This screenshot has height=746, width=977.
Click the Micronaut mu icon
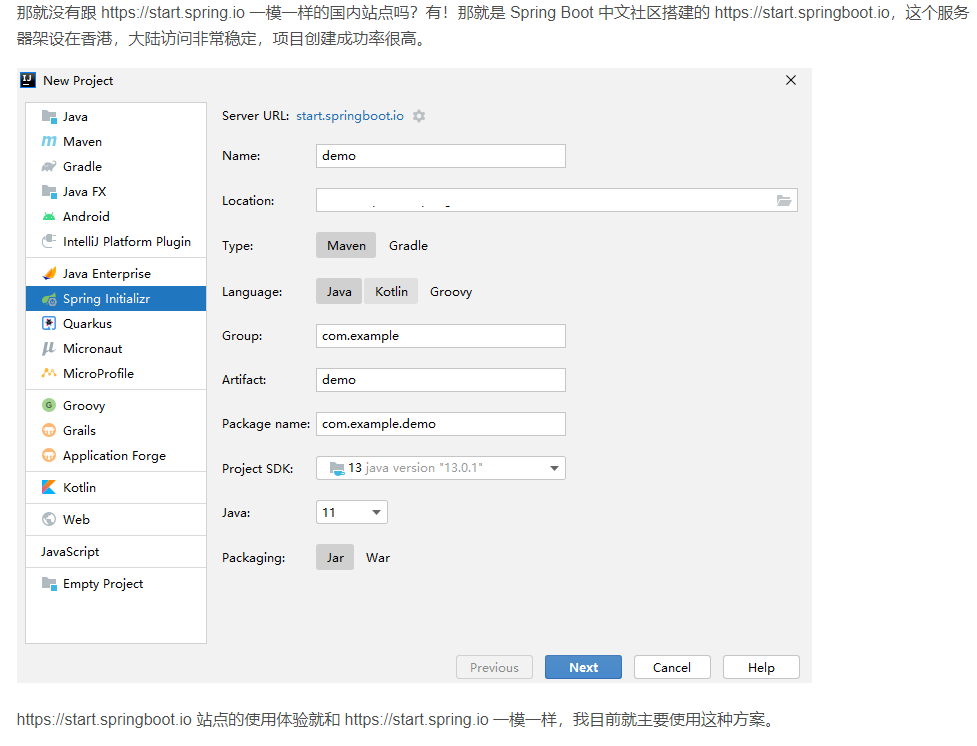pos(49,348)
